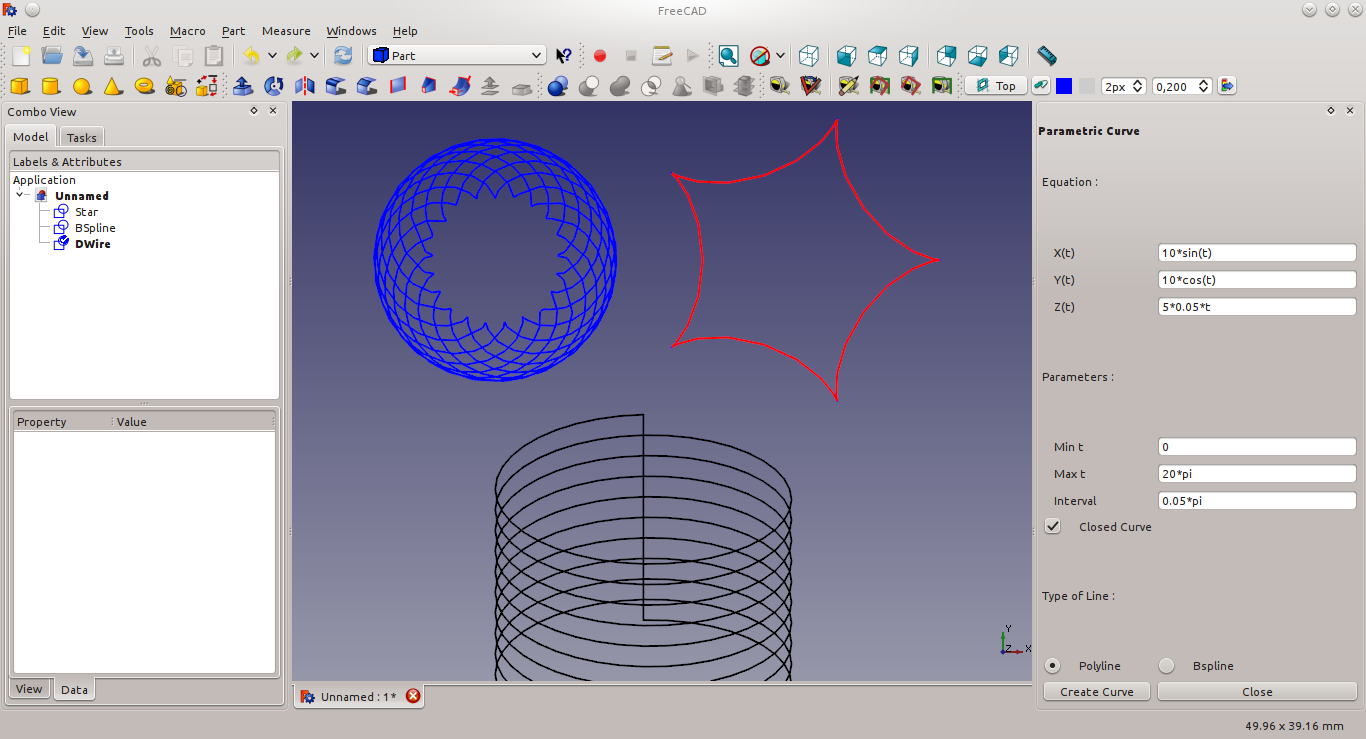Open the Part workbench dropdown

point(457,56)
